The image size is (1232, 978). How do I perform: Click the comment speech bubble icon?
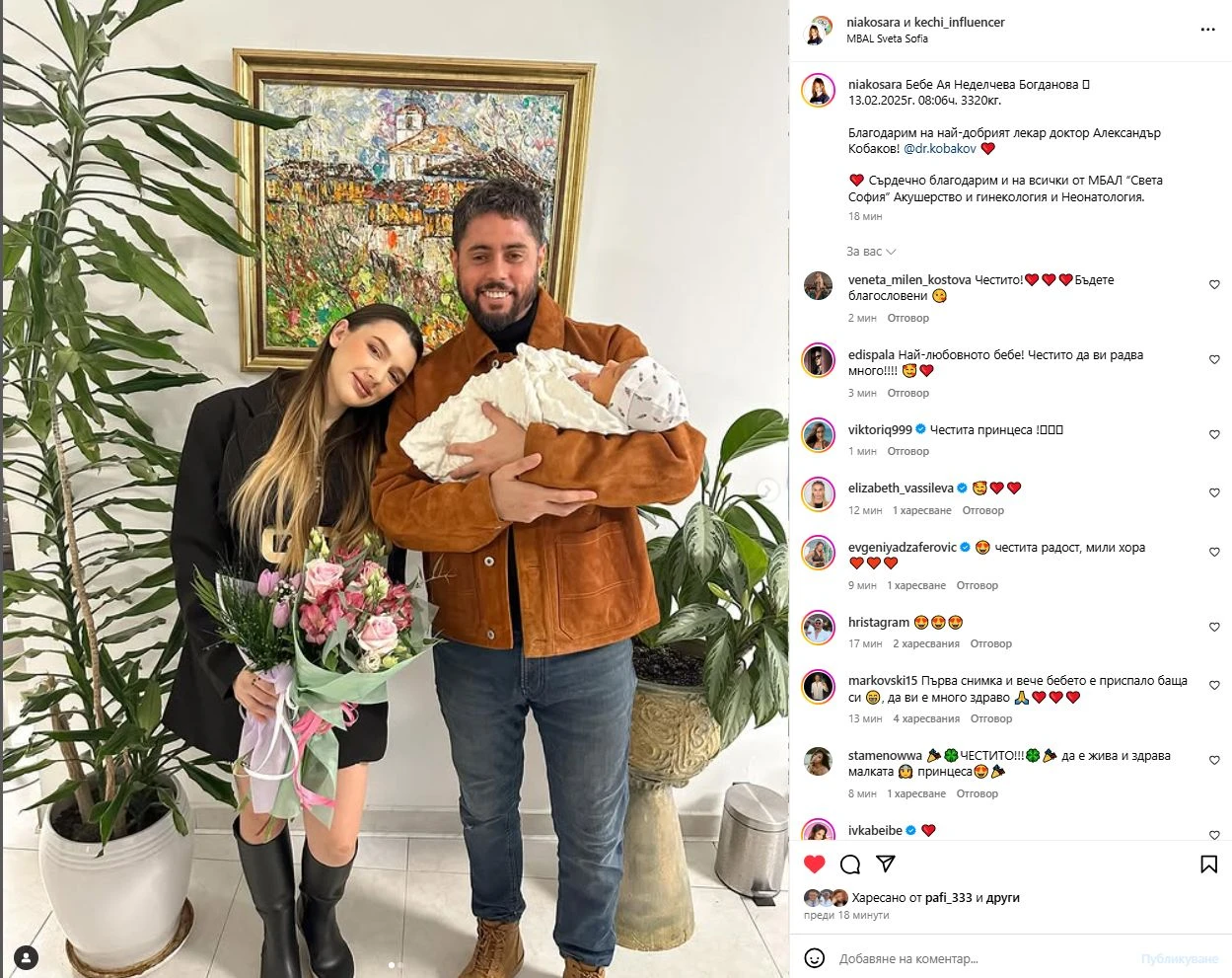tap(850, 865)
